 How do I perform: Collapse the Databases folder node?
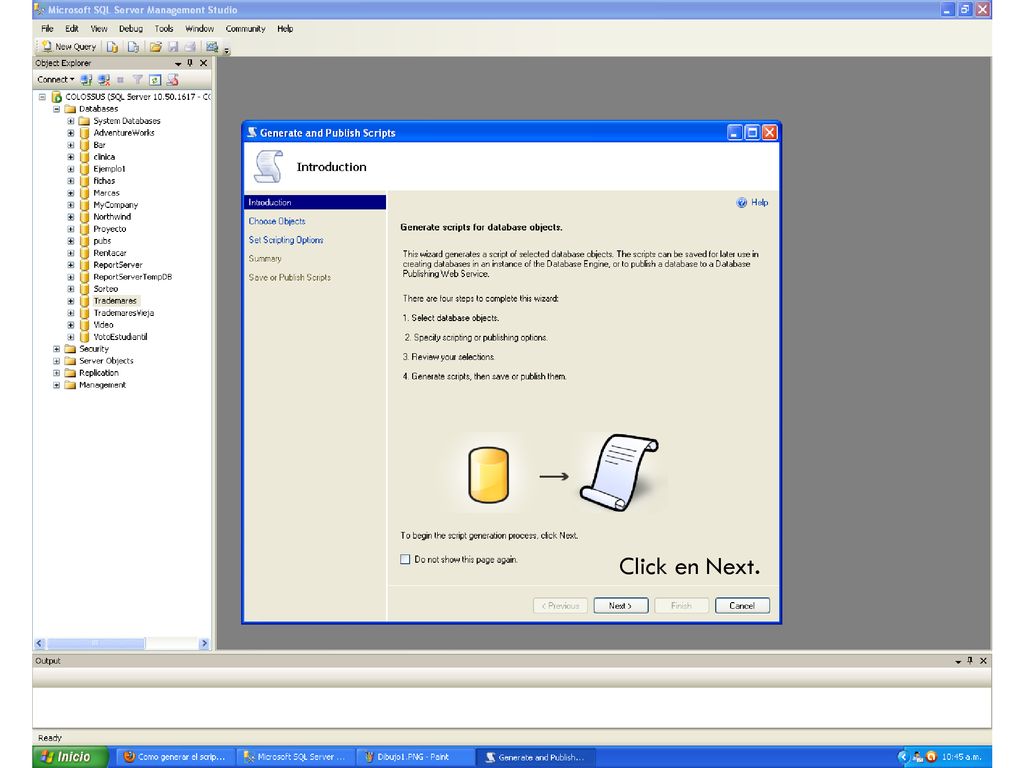[57, 109]
